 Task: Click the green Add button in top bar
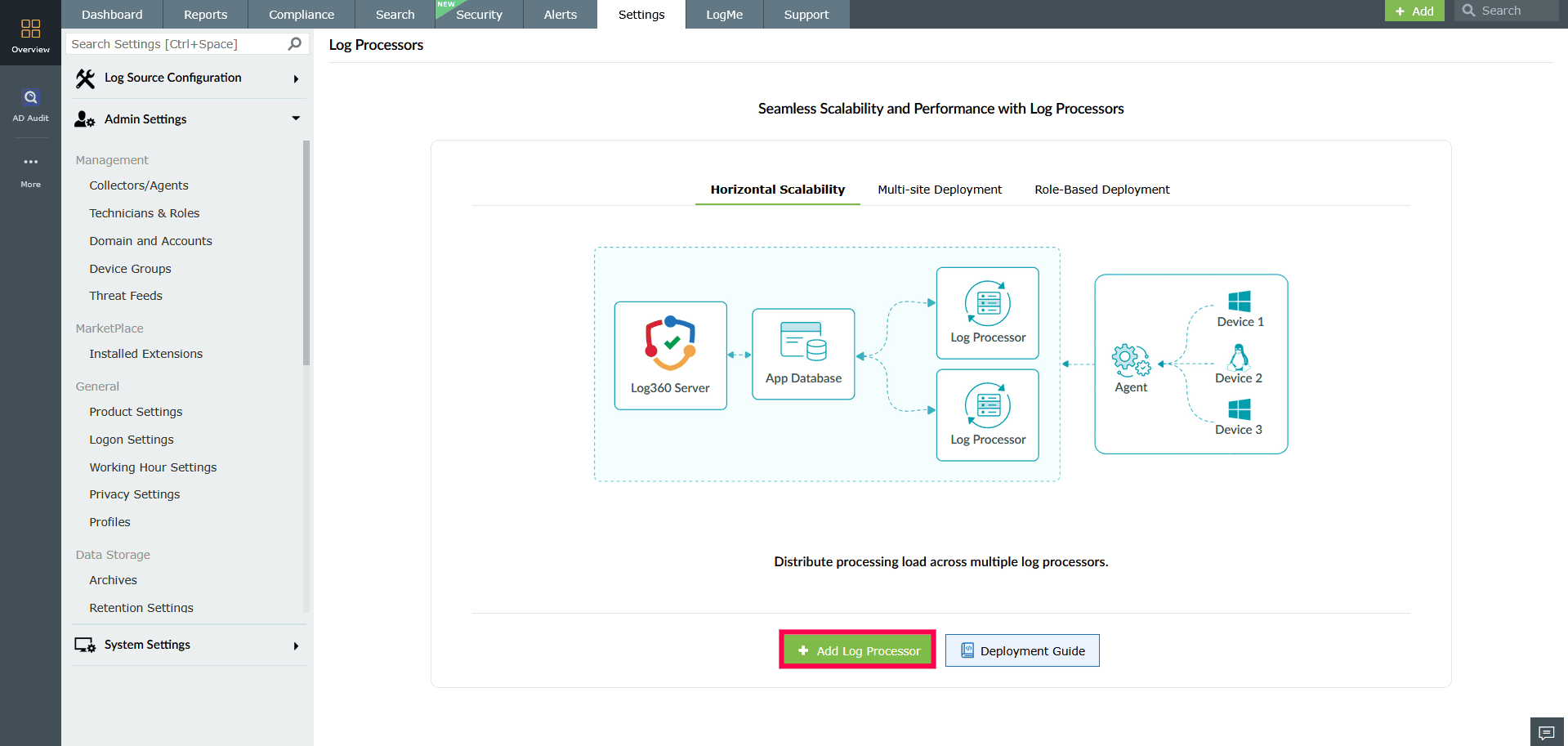1414,11
